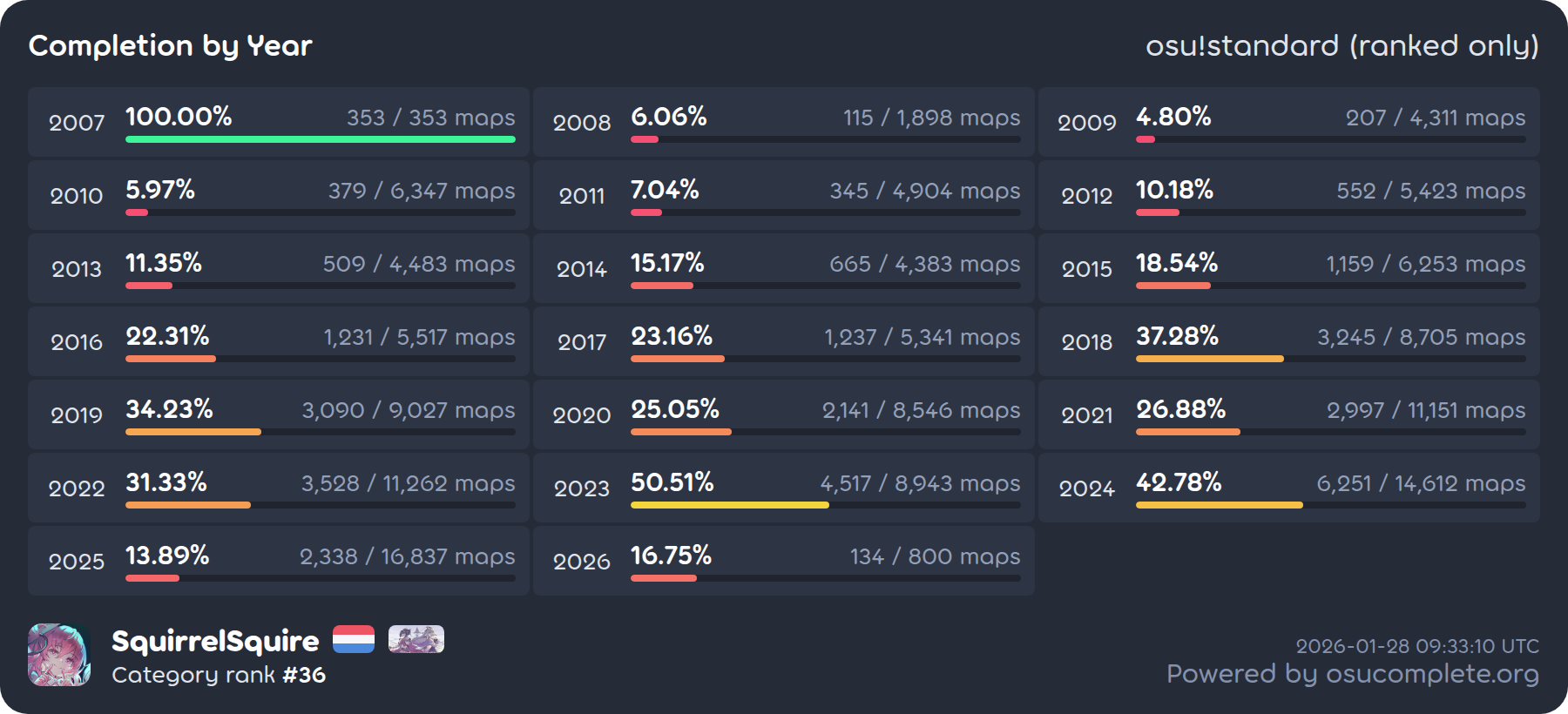The width and height of the screenshot is (1568, 714).
Task: Click the 2008 percentage 6.06%
Action: coord(668,117)
